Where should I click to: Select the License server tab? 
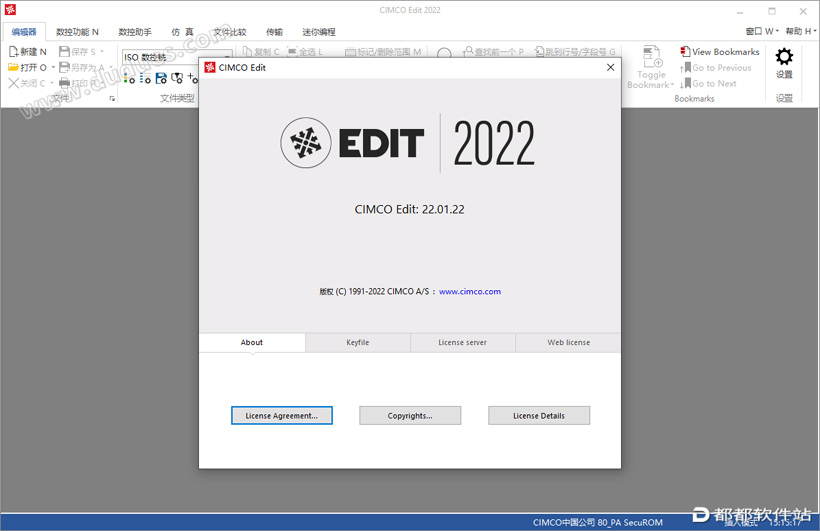tap(462, 343)
